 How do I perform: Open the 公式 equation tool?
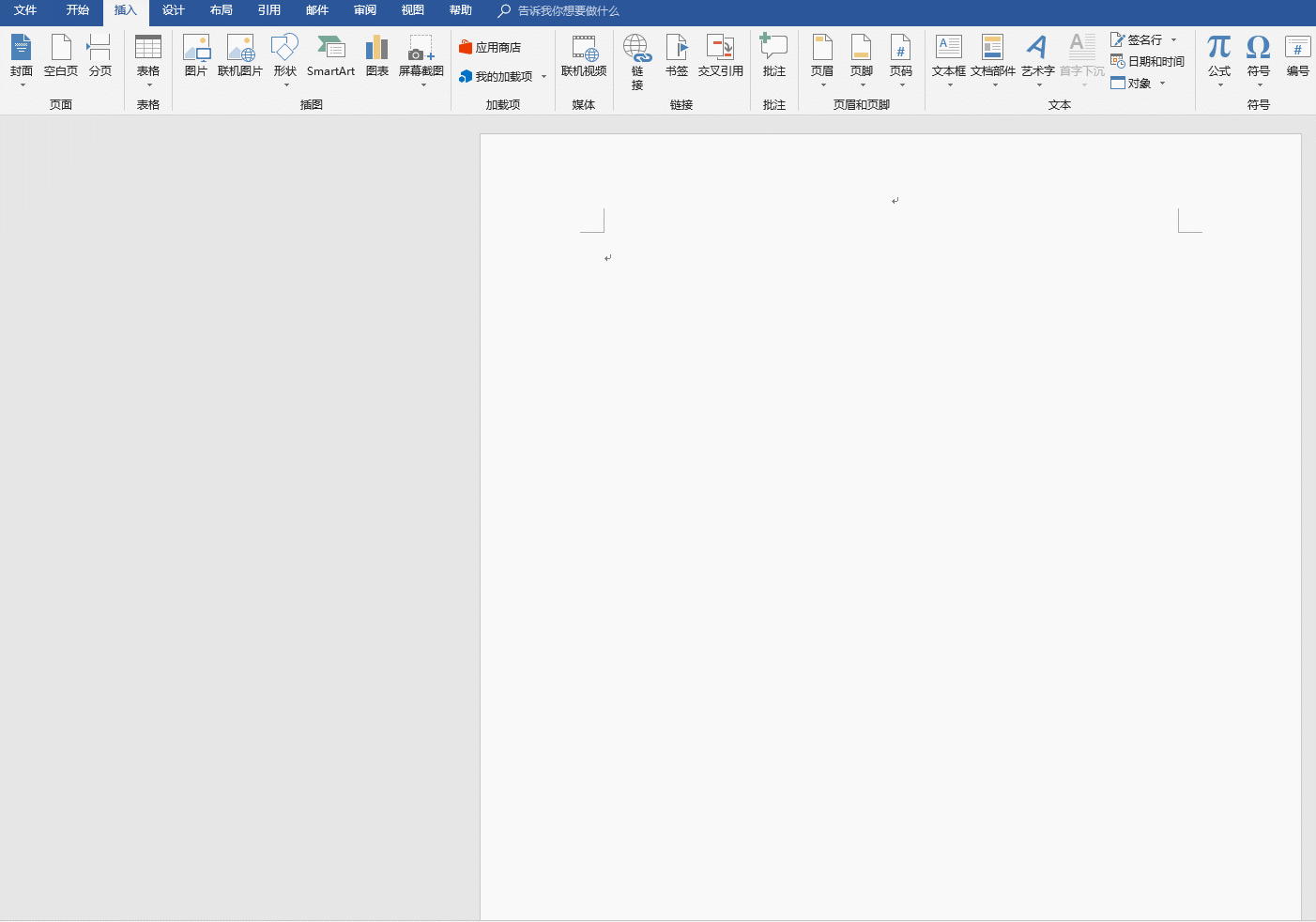click(1219, 61)
